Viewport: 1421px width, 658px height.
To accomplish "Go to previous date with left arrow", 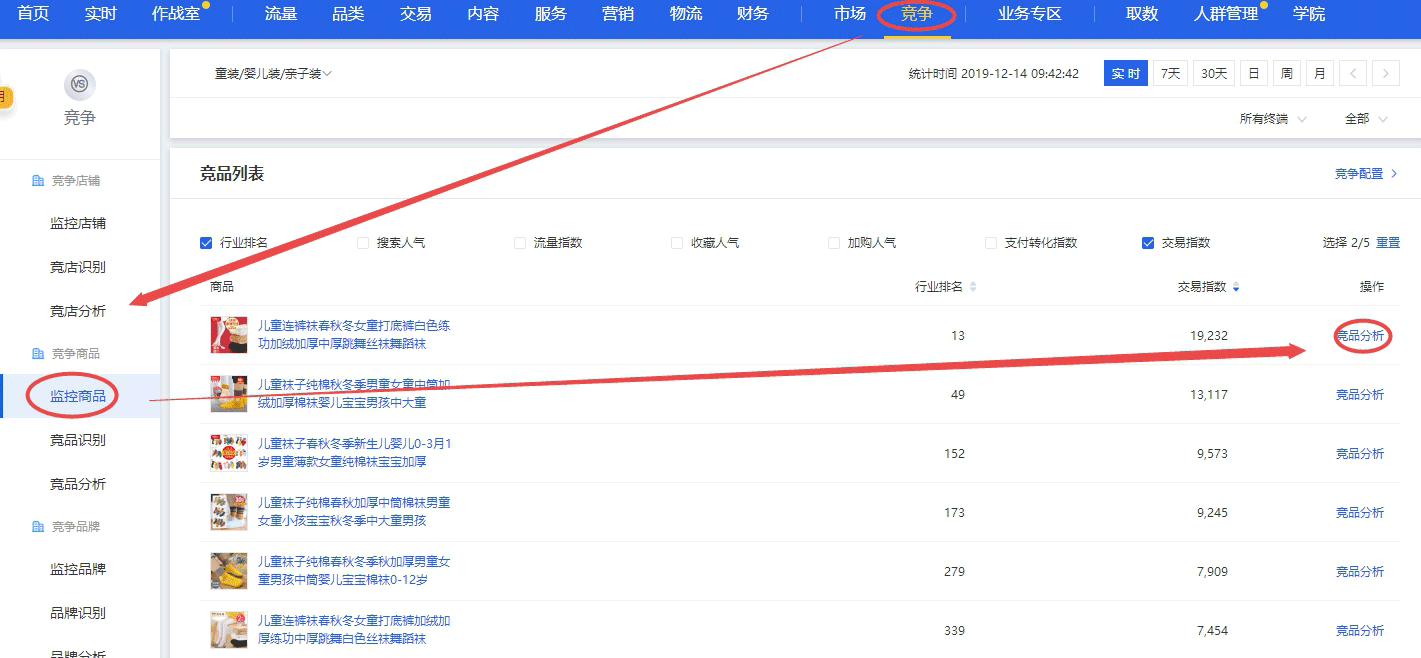I will coord(1353,73).
